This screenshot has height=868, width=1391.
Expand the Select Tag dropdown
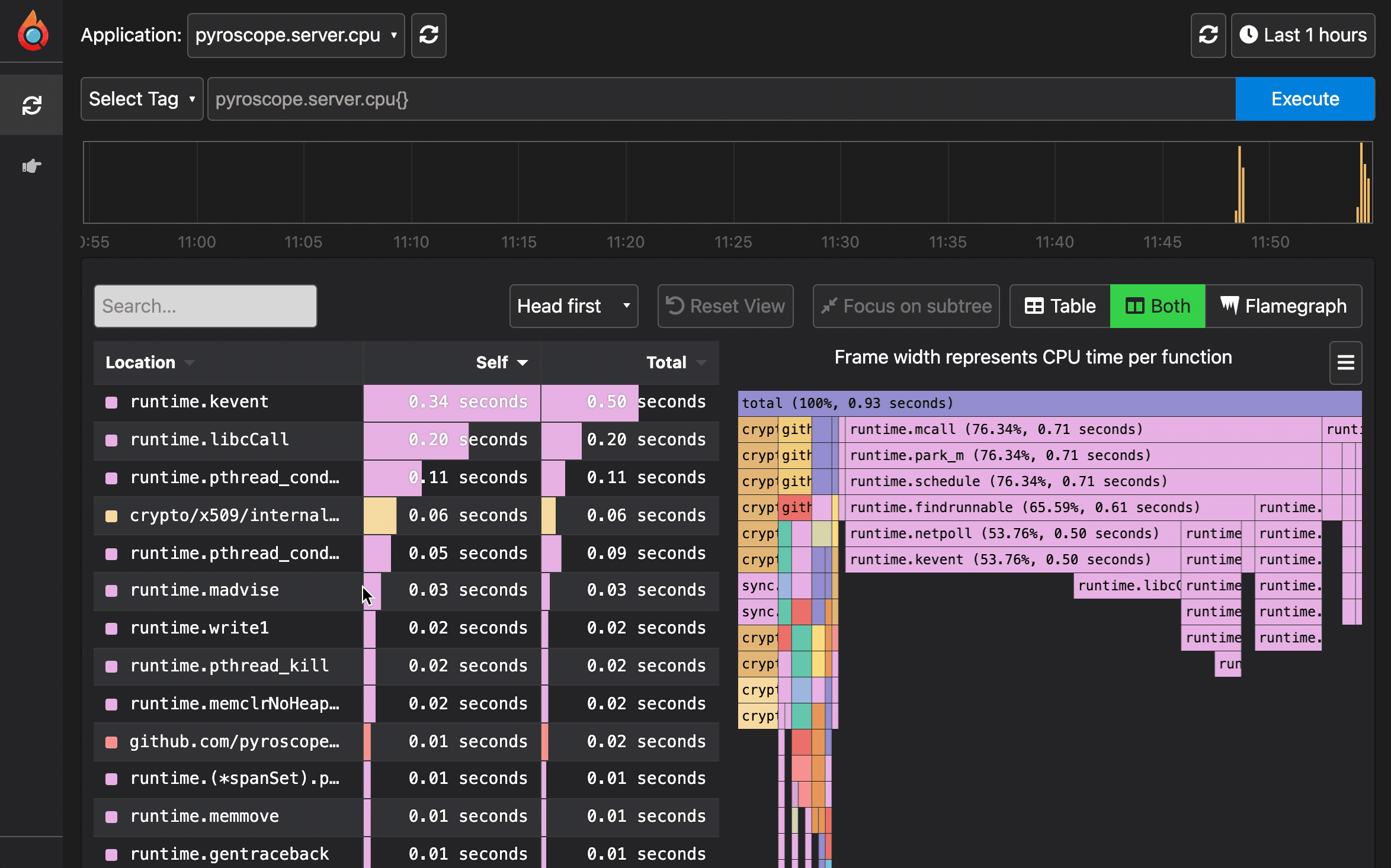click(x=142, y=98)
